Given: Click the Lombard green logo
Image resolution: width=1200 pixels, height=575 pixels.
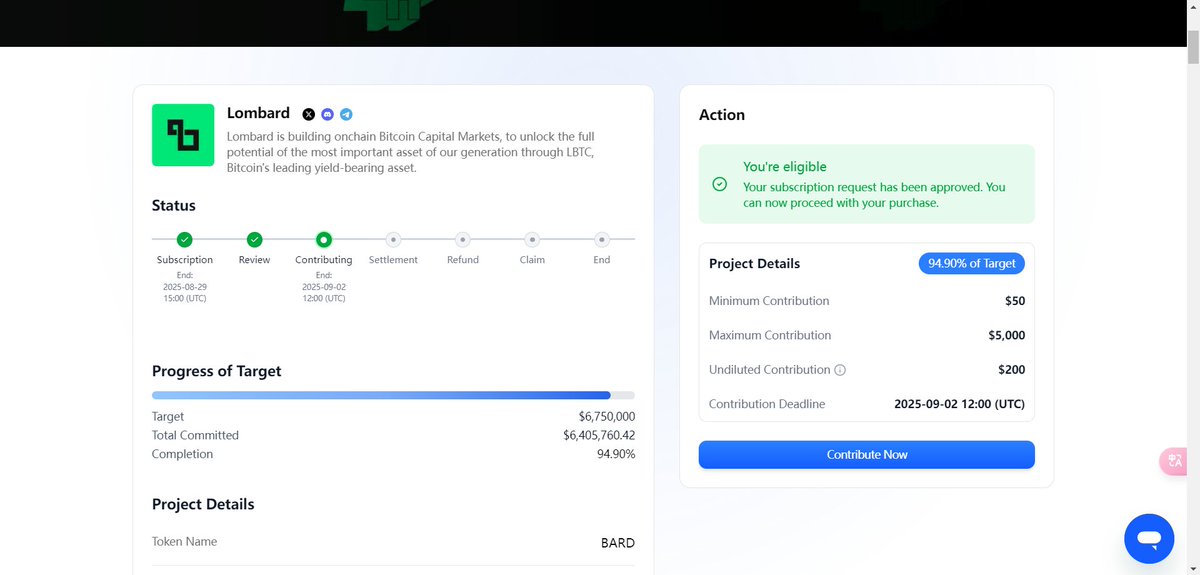Looking at the screenshot, I should pyautogui.click(x=183, y=135).
